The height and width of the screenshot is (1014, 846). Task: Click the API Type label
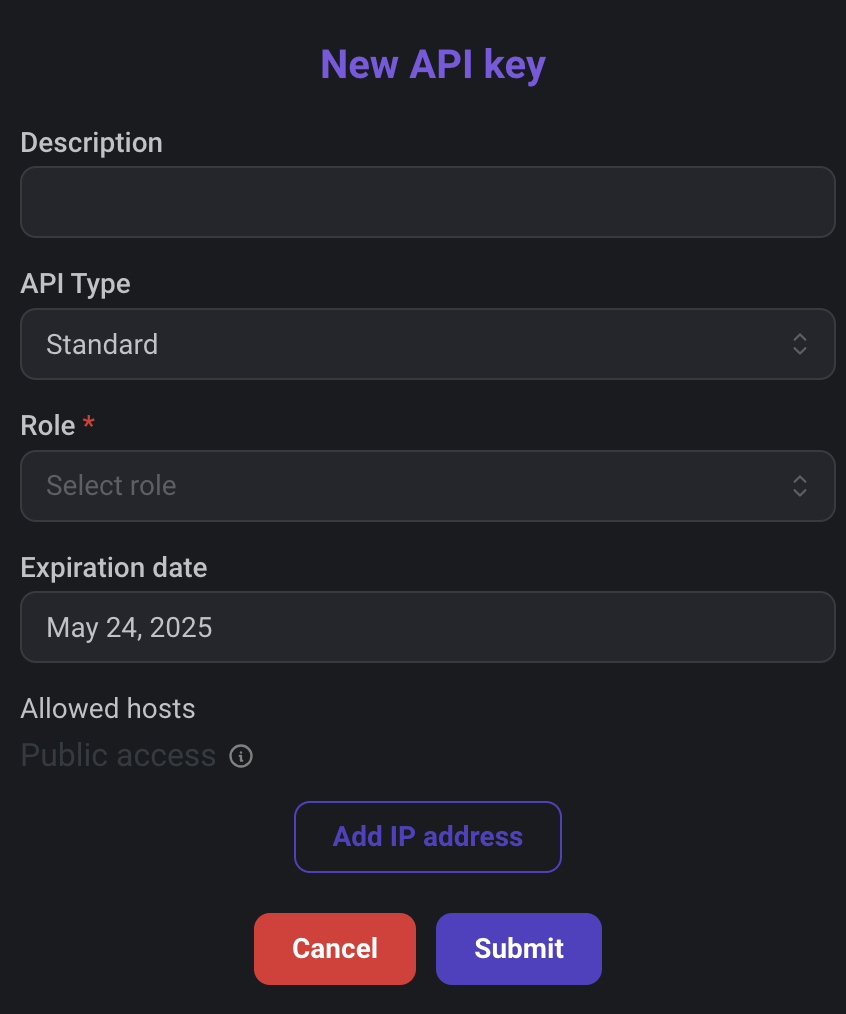click(x=76, y=285)
